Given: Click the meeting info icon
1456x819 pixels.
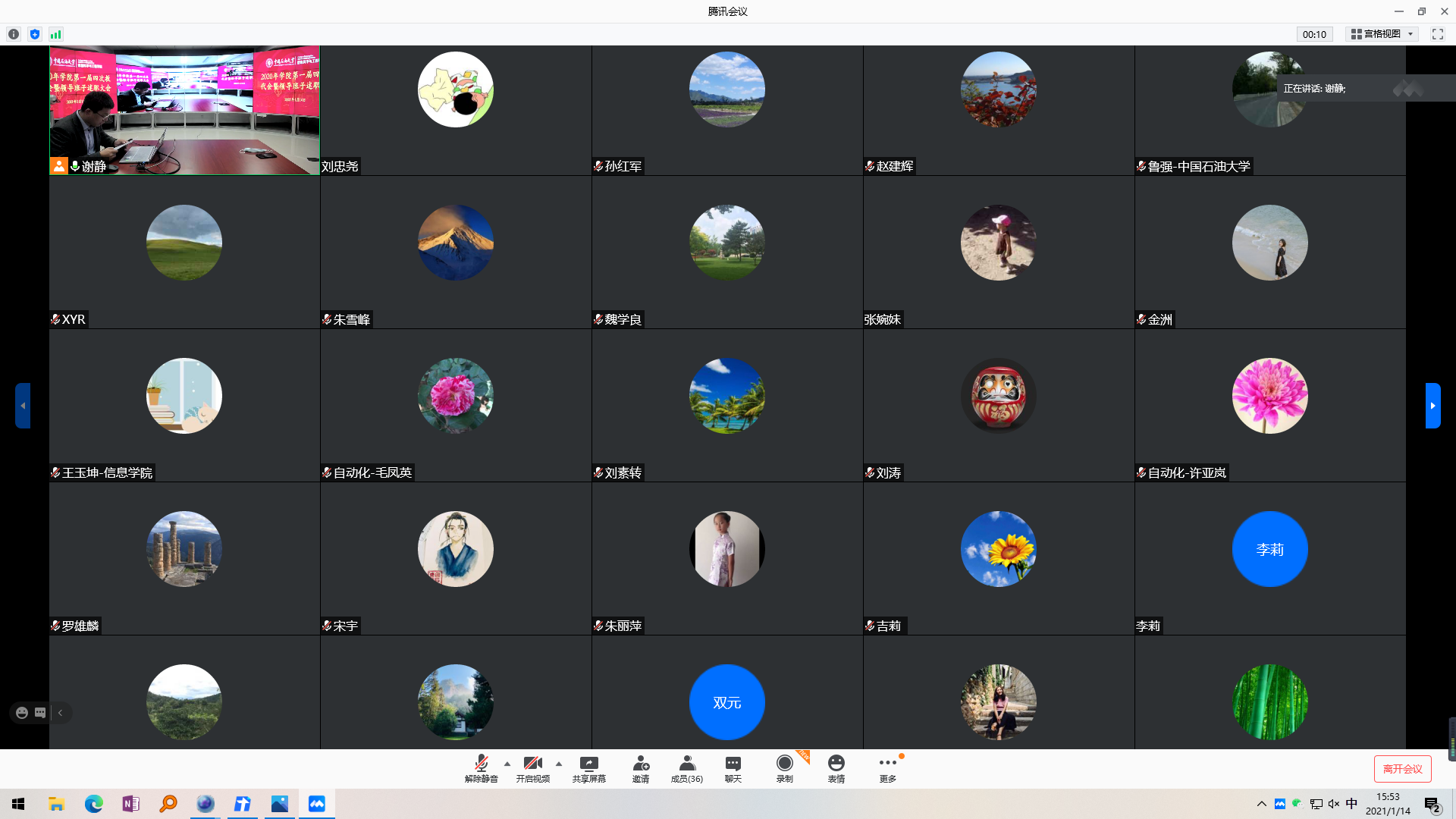Looking at the screenshot, I should click(14, 34).
